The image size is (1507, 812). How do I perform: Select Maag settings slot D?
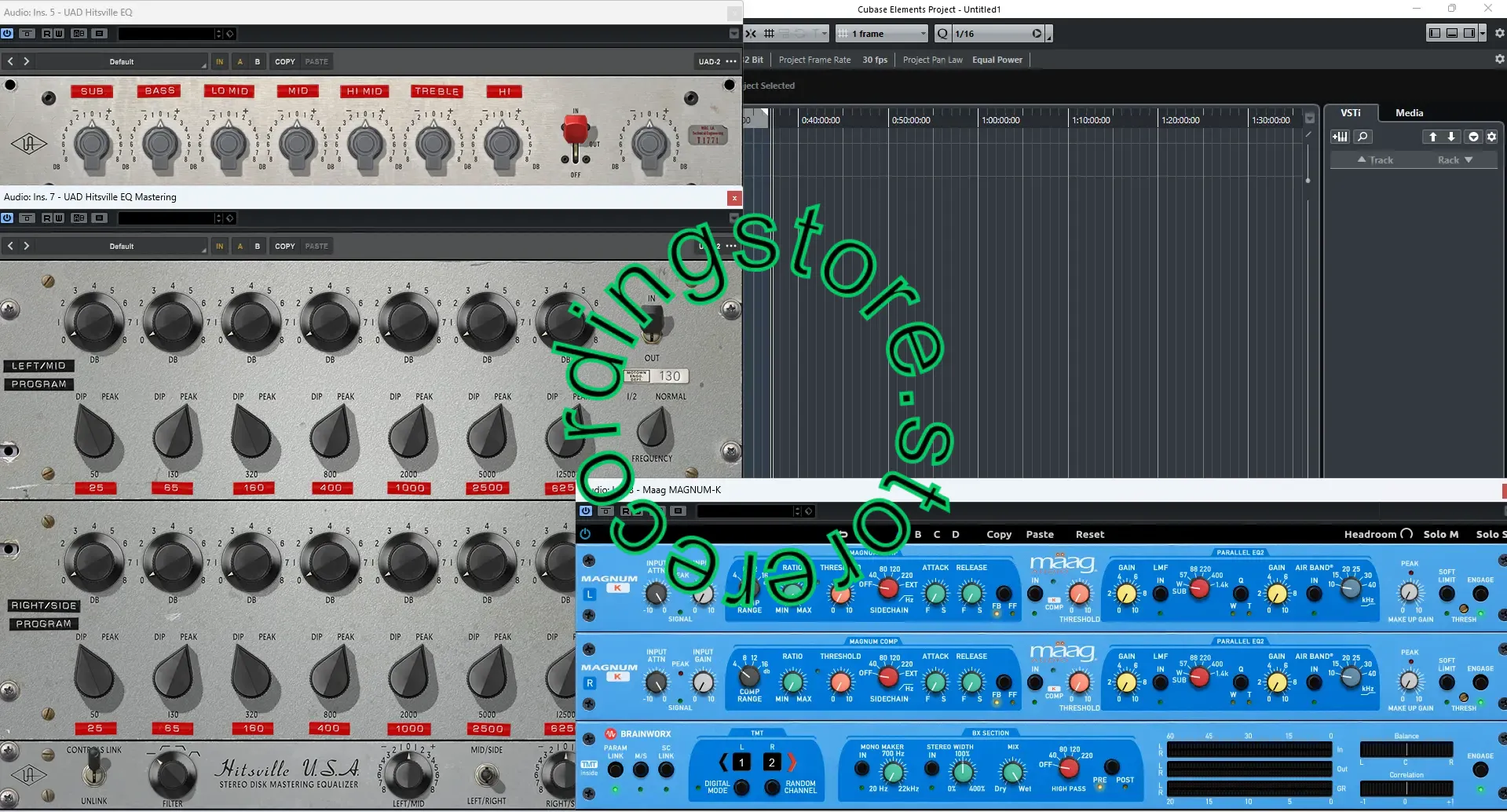tap(955, 534)
